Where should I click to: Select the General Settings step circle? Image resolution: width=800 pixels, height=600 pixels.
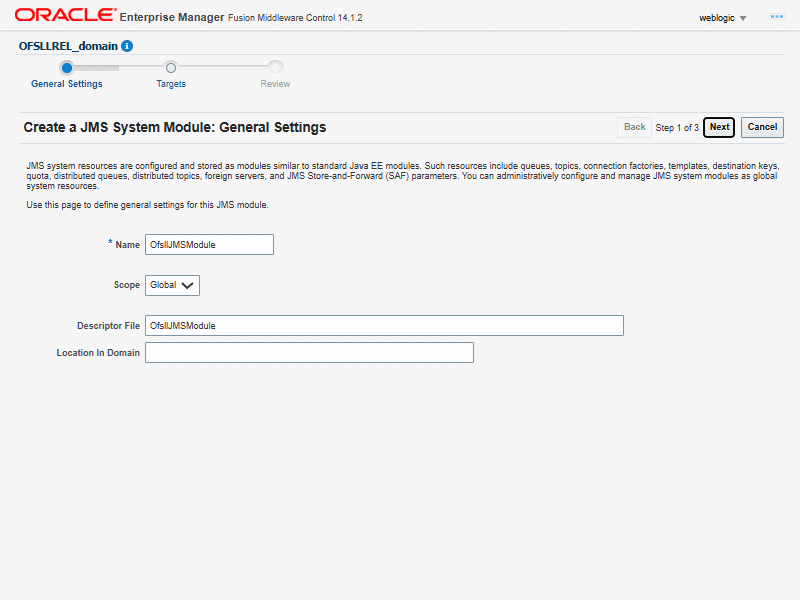[66, 67]
